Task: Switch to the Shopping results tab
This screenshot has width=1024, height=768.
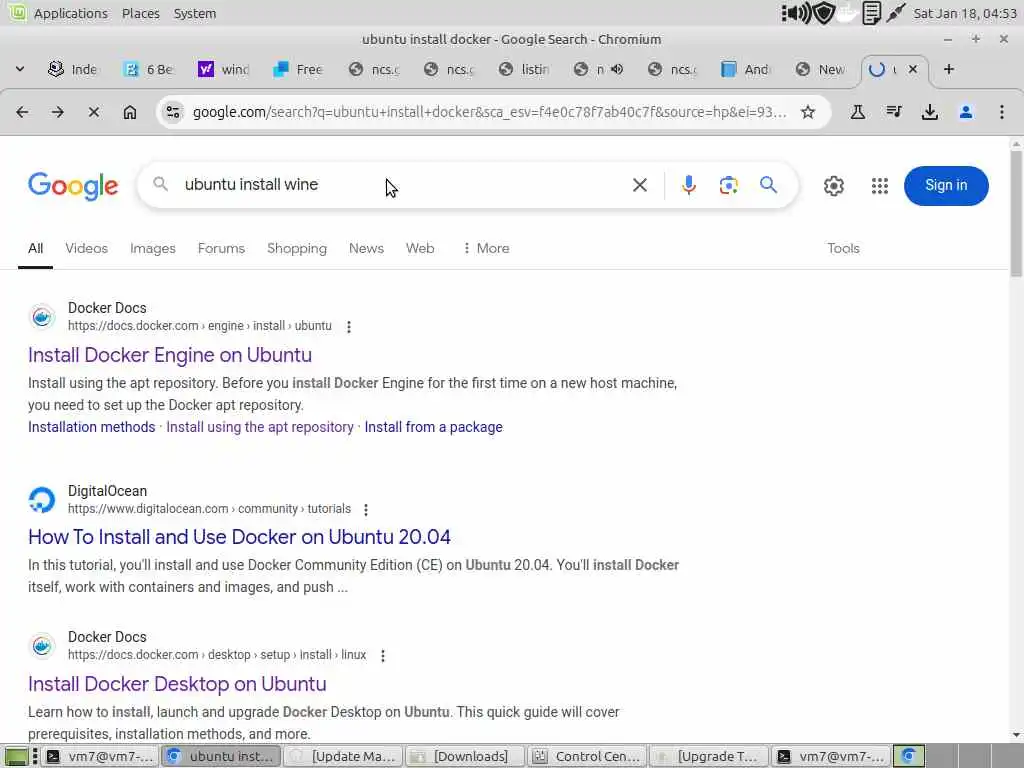Action: tap(297, 248)
